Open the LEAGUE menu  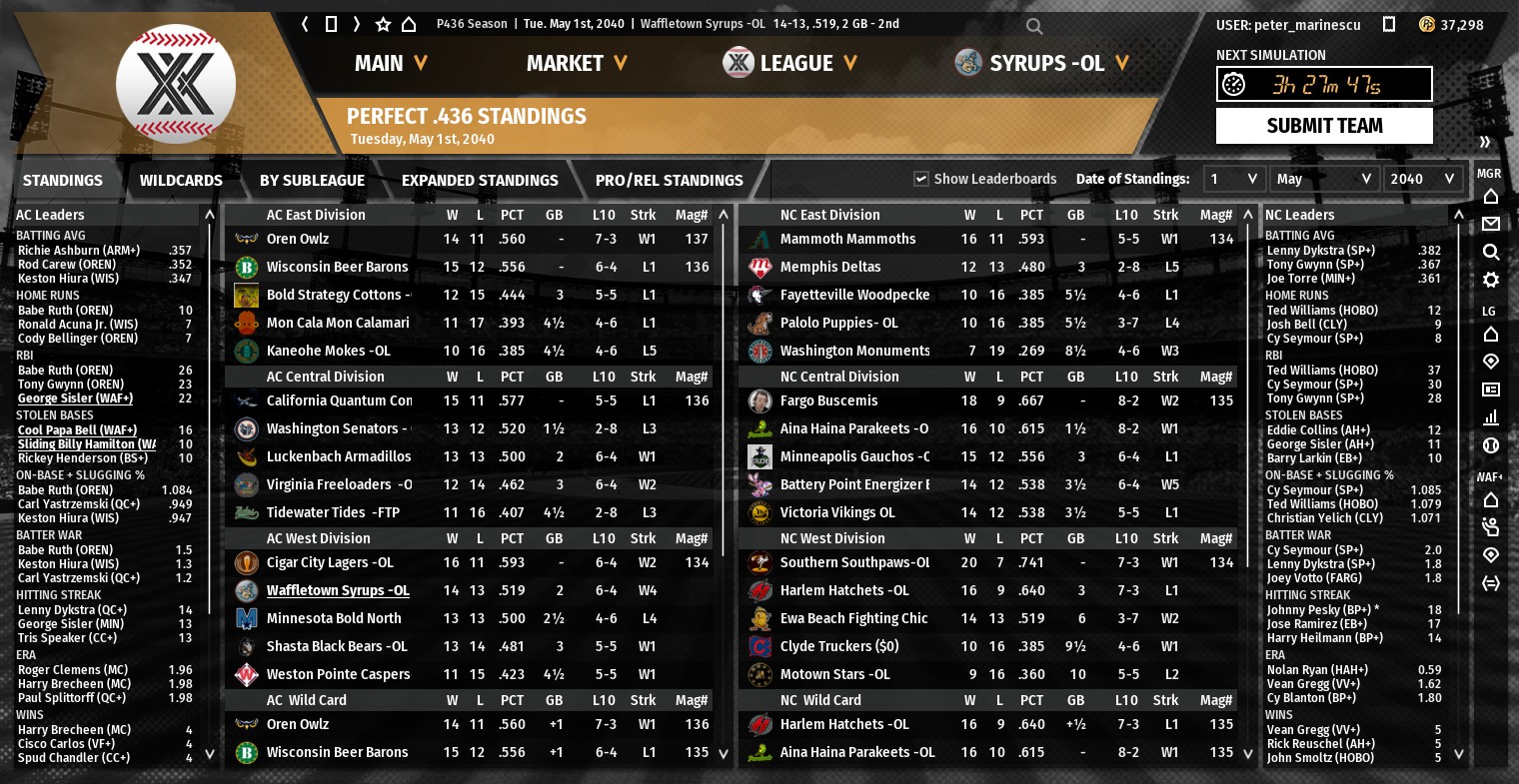[790, 63]
